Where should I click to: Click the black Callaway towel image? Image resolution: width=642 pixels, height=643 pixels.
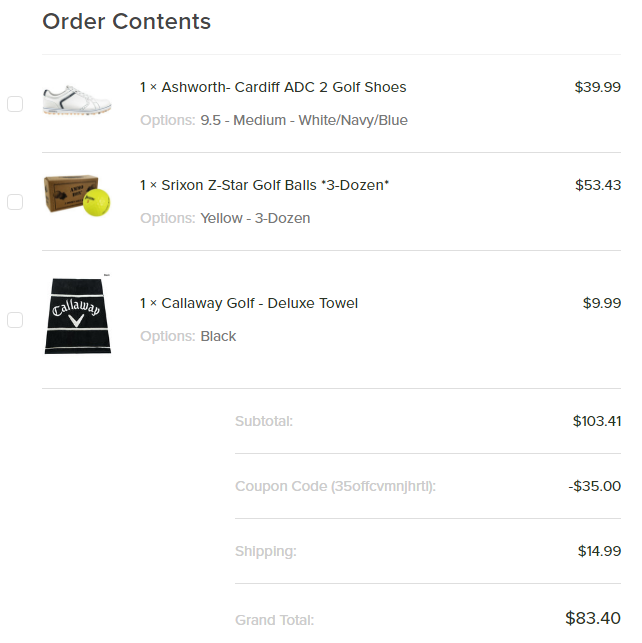pyautogui.click(x=77, y=315)
